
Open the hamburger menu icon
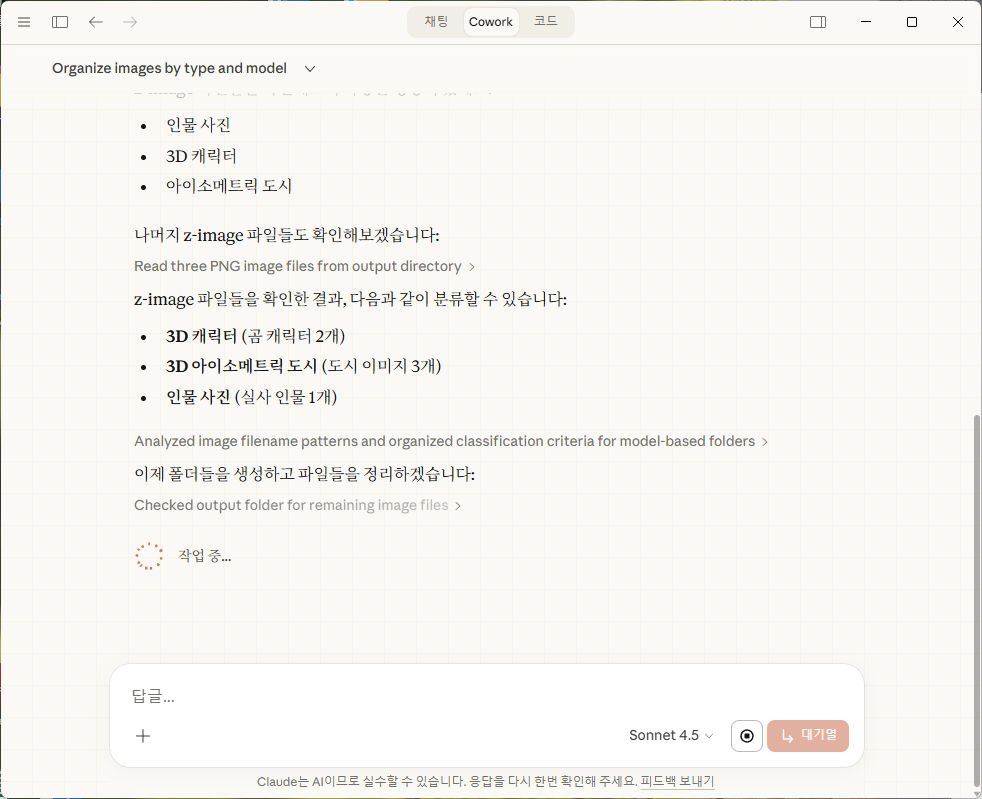pos(24,22)
